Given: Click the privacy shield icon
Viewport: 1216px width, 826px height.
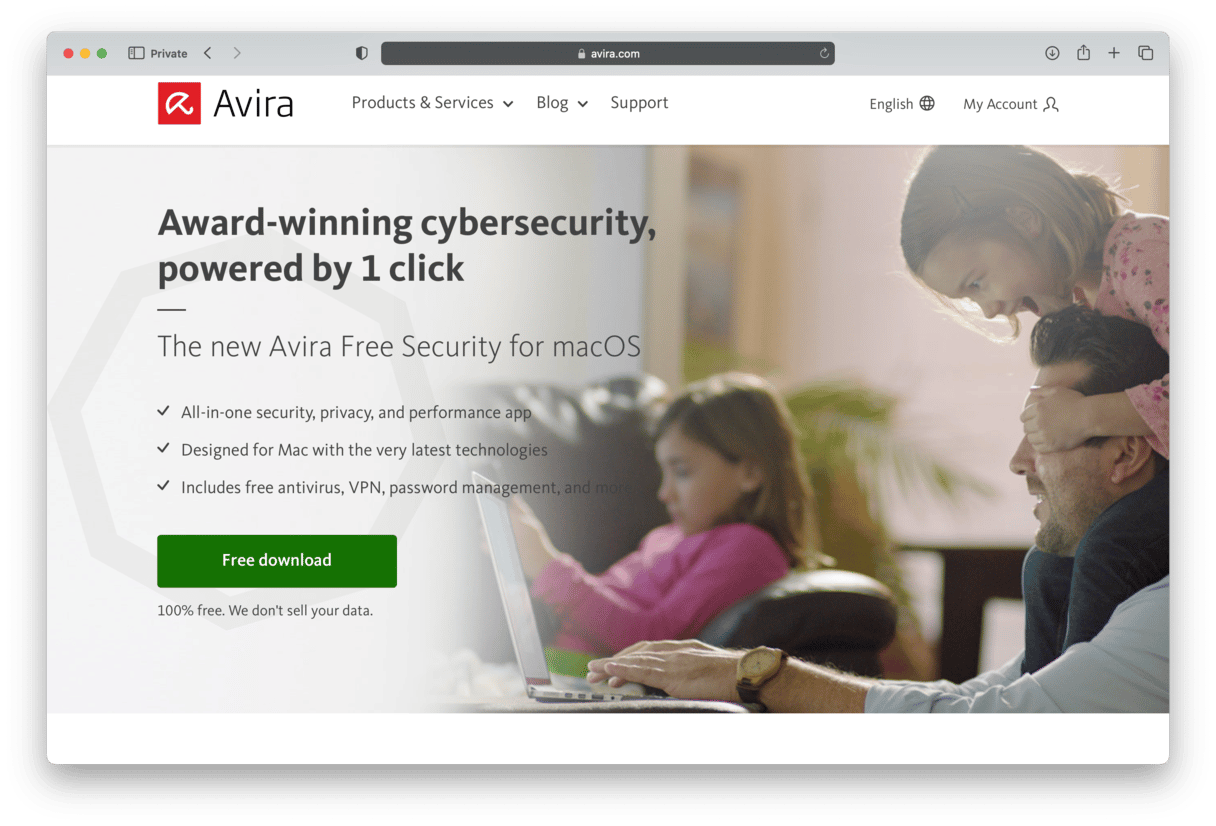Looking at the screenshot, I should (x=362, y=53).
